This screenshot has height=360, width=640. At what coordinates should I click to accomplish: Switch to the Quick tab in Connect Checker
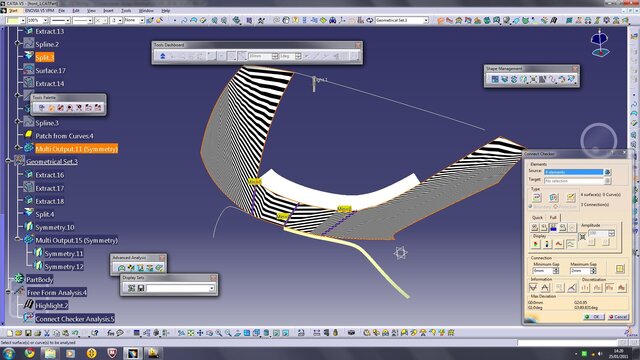[538, 218]
